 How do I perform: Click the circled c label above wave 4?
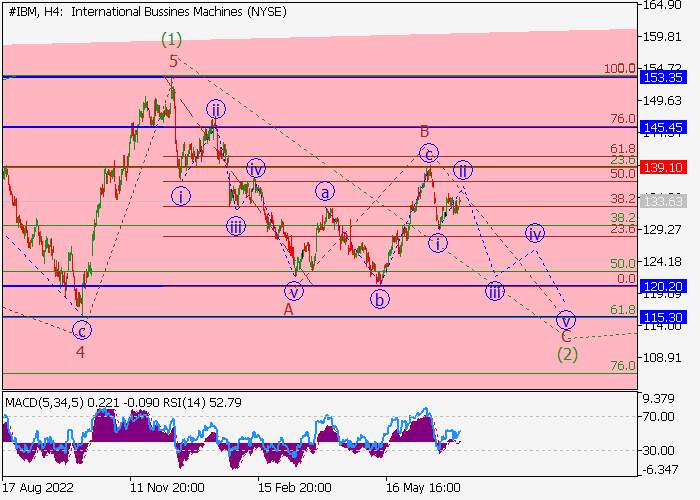click(82, 331)
